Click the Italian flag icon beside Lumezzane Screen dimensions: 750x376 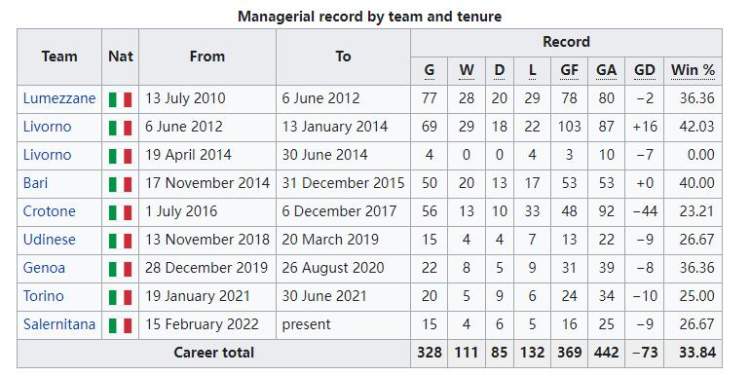[120, 100]
